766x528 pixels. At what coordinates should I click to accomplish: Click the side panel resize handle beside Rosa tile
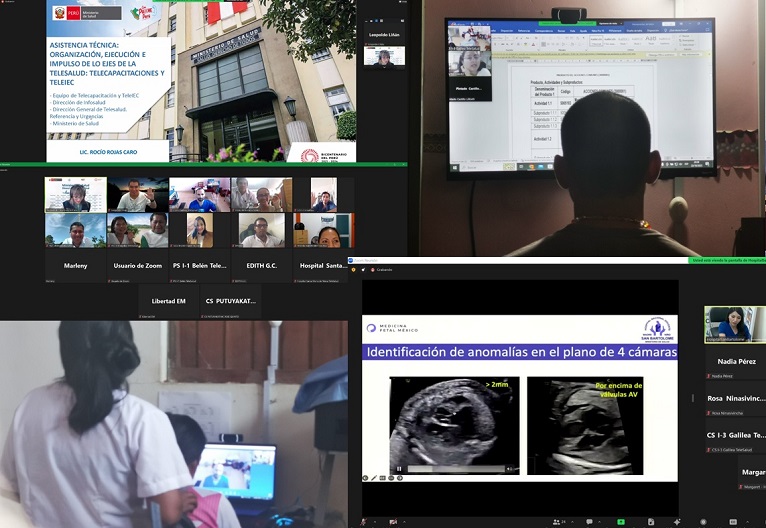(x=693, y=399)
